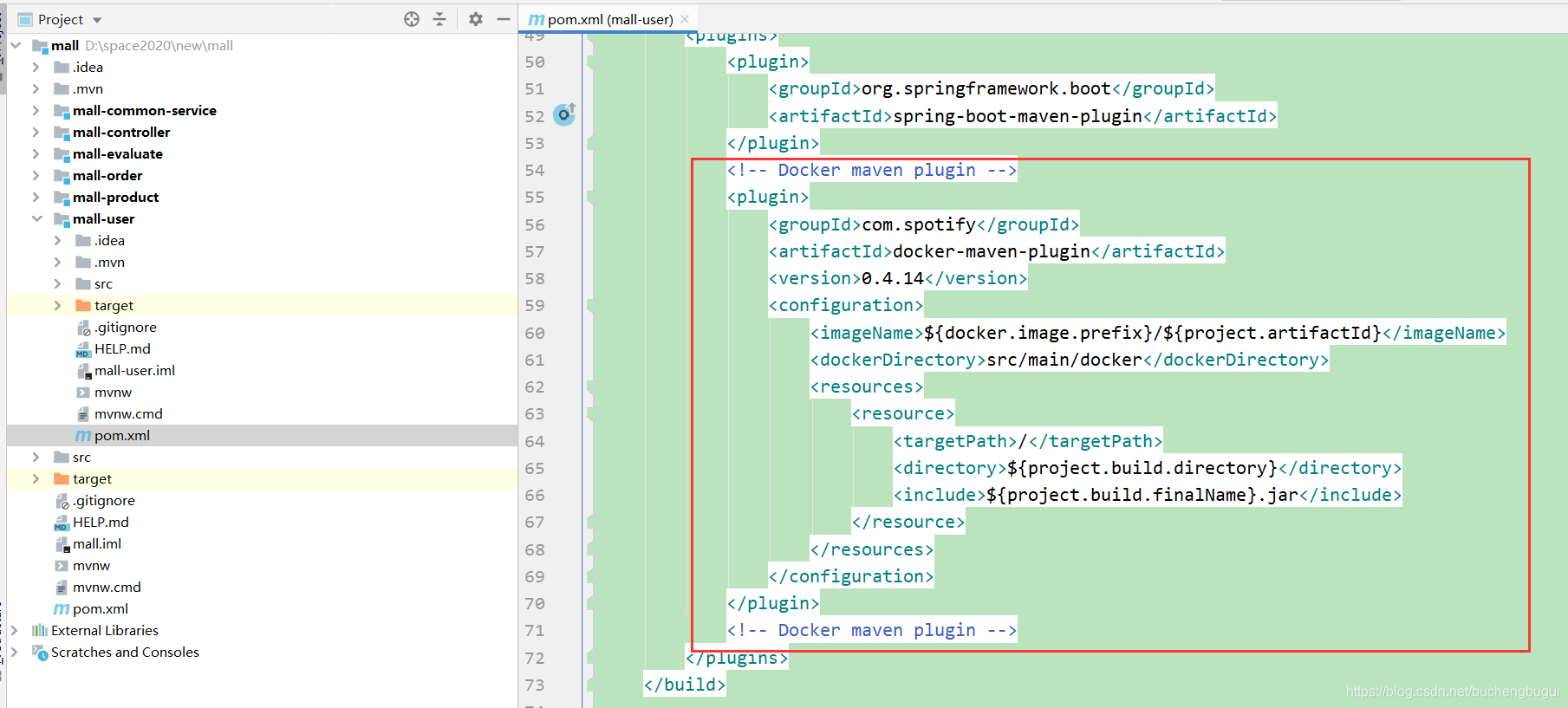Expand the mall-order module
Screen dimensions: 1568x708
click(36, 175)
